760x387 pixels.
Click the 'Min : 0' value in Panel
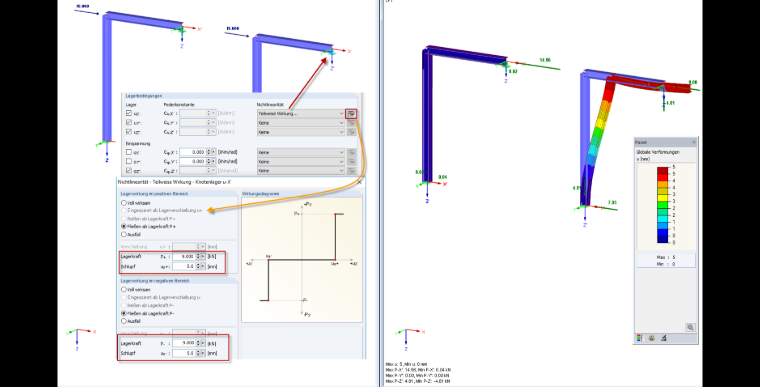pyautogui.click(x=665, y=264)
